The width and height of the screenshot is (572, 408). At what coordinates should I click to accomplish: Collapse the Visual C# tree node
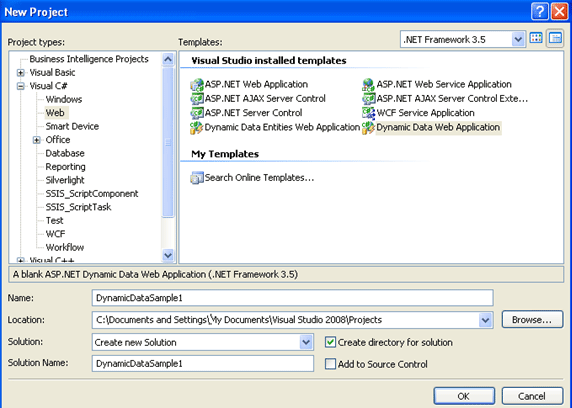point(21,86)
